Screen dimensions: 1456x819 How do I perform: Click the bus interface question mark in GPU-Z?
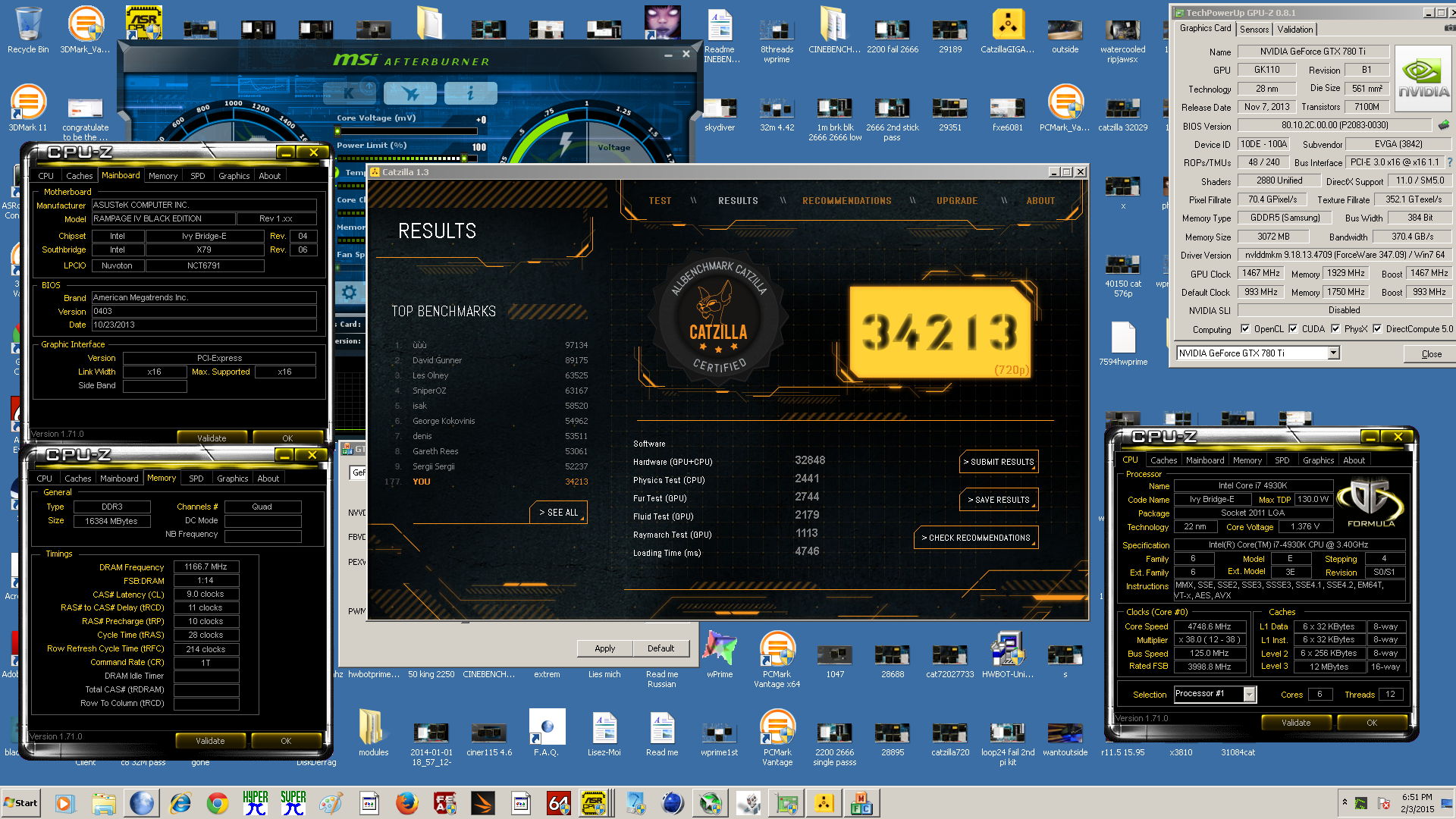(1449, 162)
